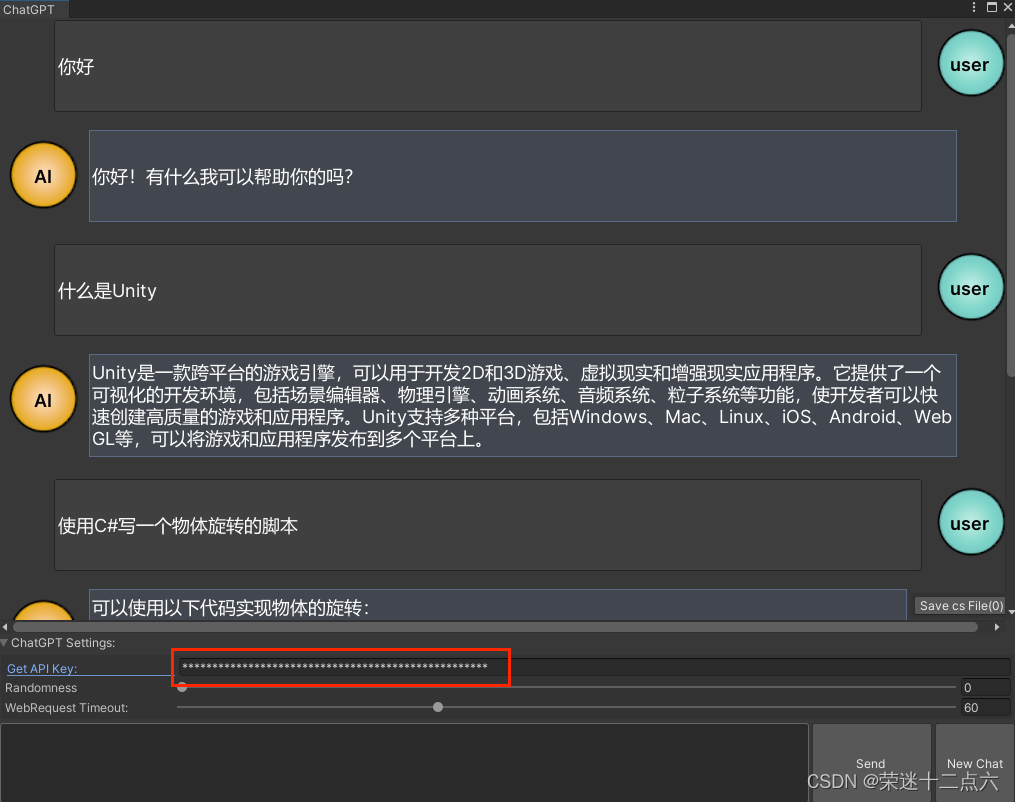The image size is (1015, 802).
Task: Click the AI avatar beside Unity engine explanation
Action: coord(43,399)
